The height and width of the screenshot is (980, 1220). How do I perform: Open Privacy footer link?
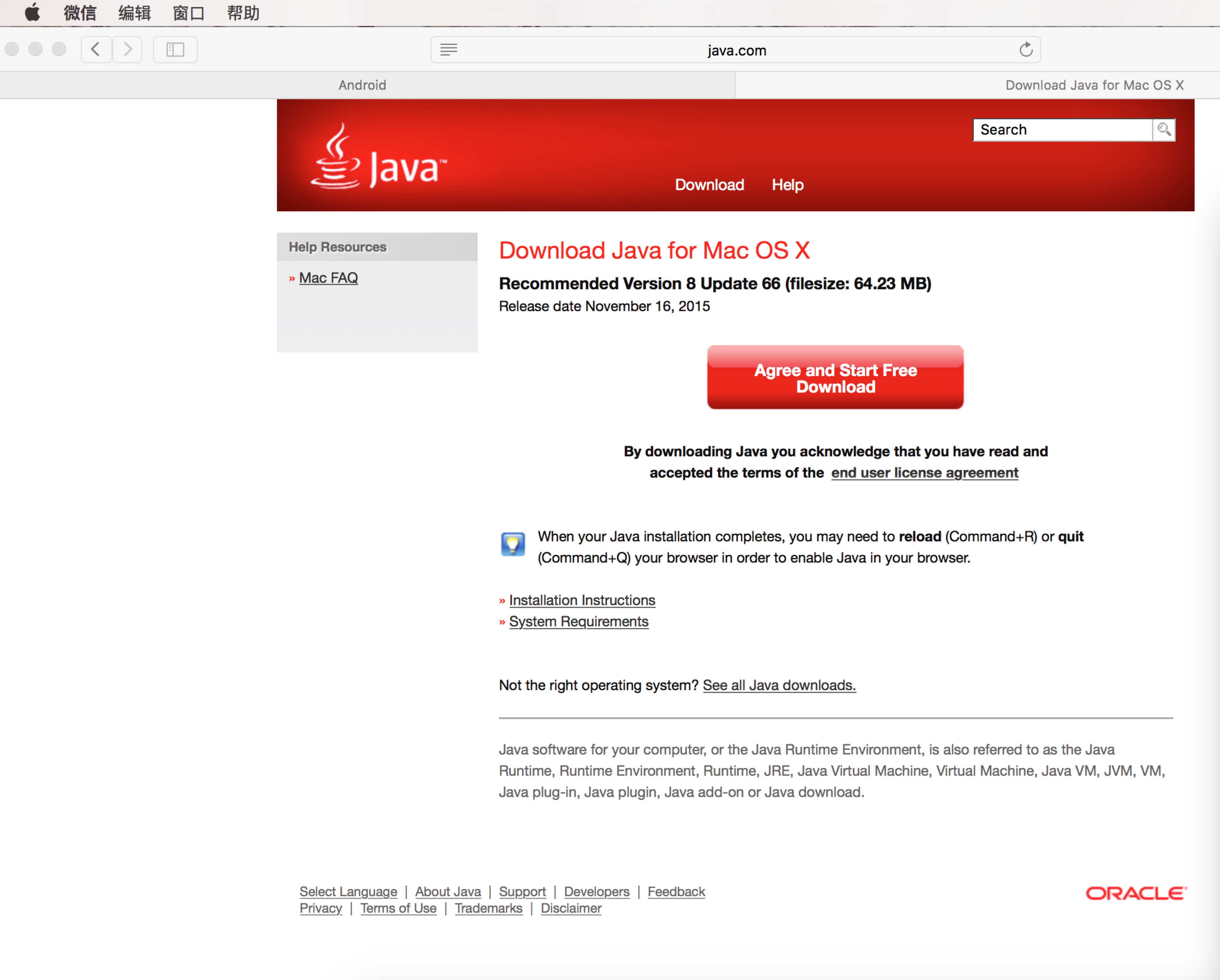[x=321, y=908]
